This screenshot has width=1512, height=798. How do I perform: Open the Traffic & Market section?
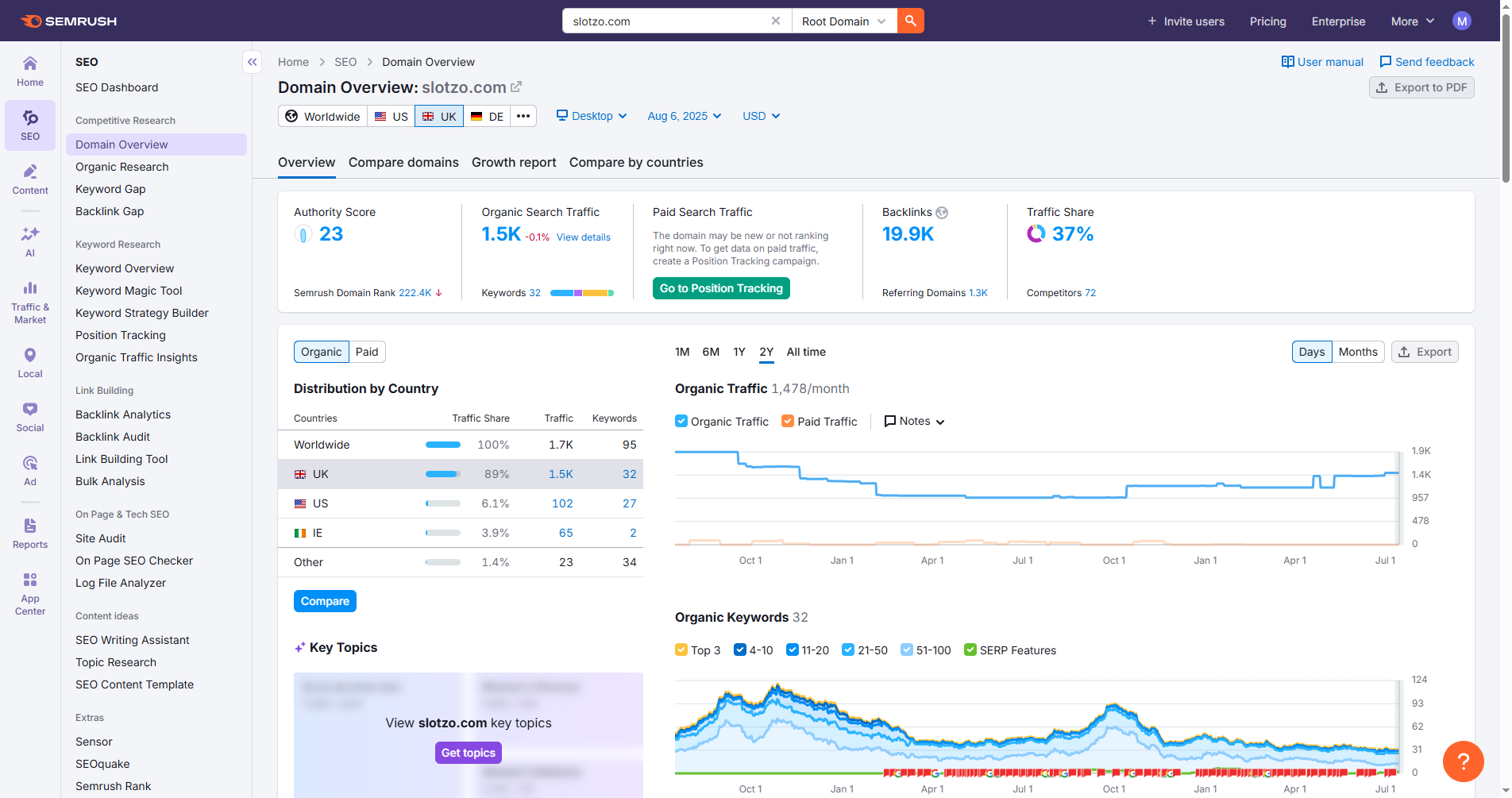[30, 302]
